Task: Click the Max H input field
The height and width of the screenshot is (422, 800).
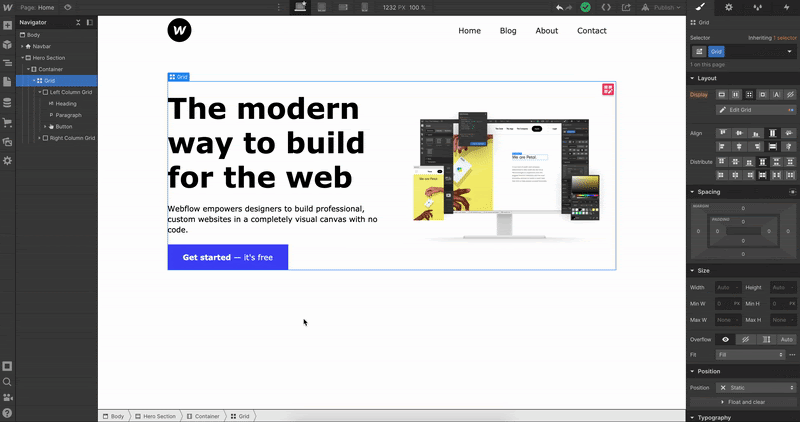Action: (x=783, y=320)
